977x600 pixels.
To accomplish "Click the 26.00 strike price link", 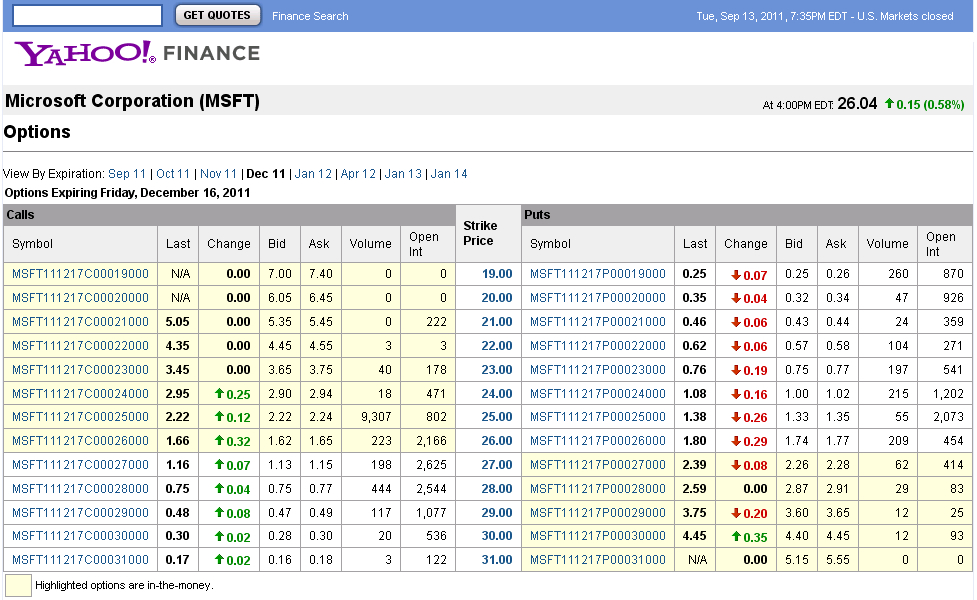I will point(497,441).
